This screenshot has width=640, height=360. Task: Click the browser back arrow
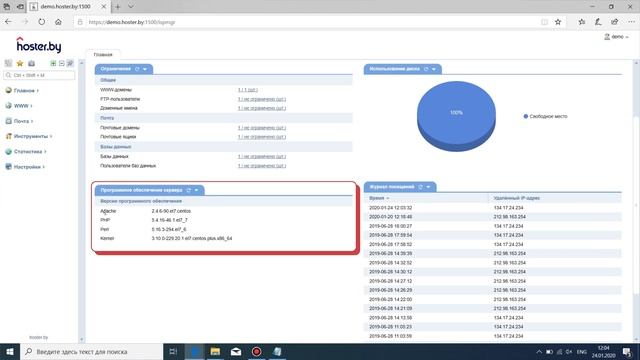click(x=8, y=22)
